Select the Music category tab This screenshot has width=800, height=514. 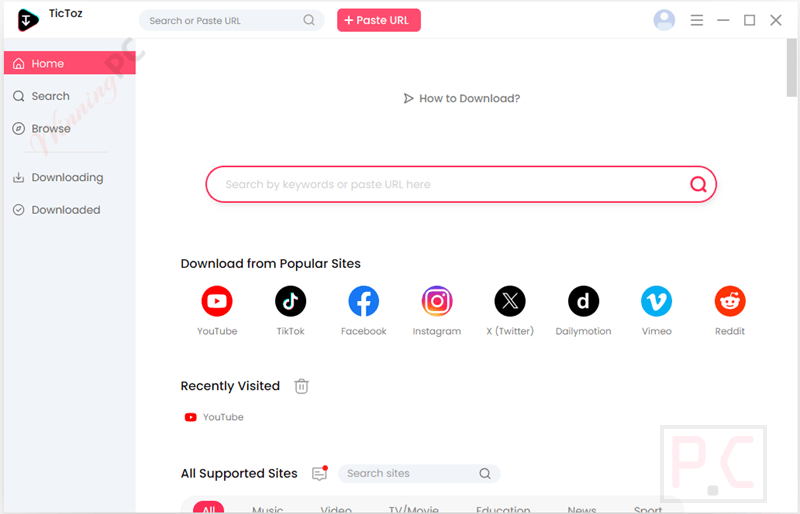(267, 509)
